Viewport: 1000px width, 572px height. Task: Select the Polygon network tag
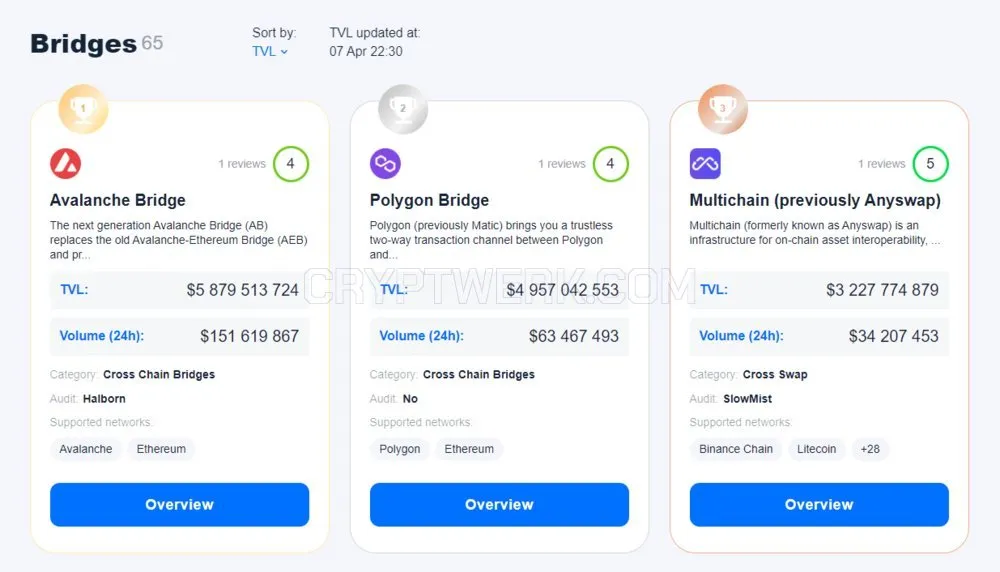400,449
